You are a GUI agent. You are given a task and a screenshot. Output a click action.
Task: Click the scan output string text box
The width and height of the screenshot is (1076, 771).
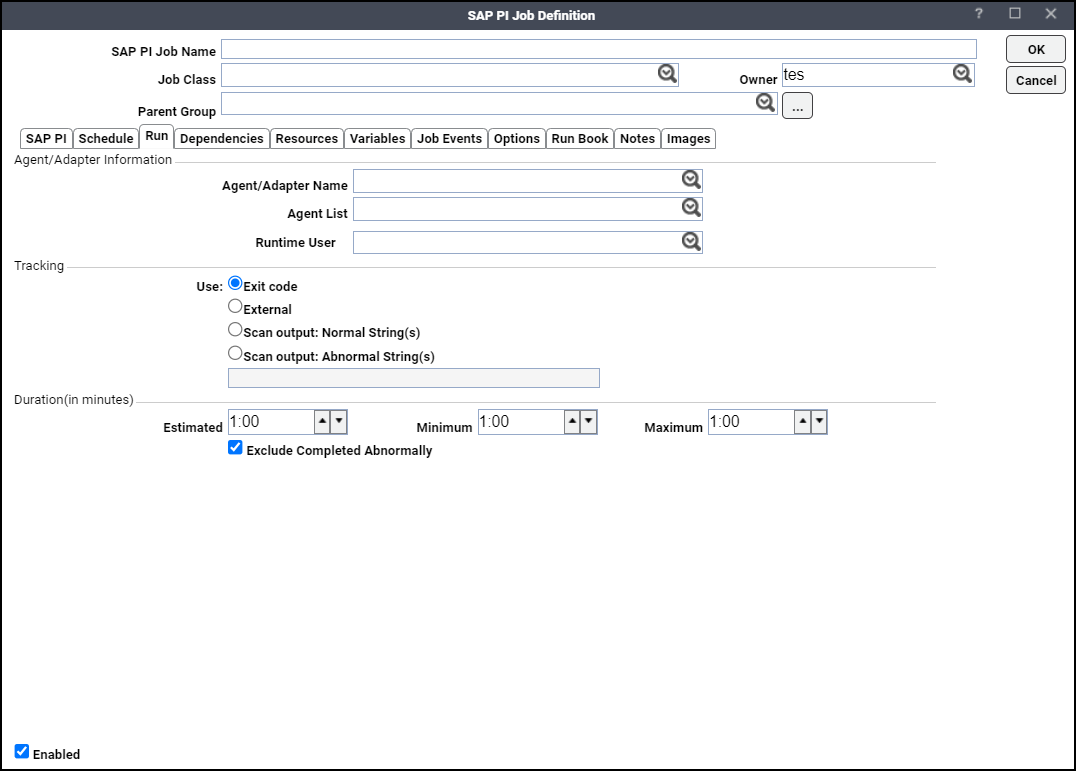414,378
